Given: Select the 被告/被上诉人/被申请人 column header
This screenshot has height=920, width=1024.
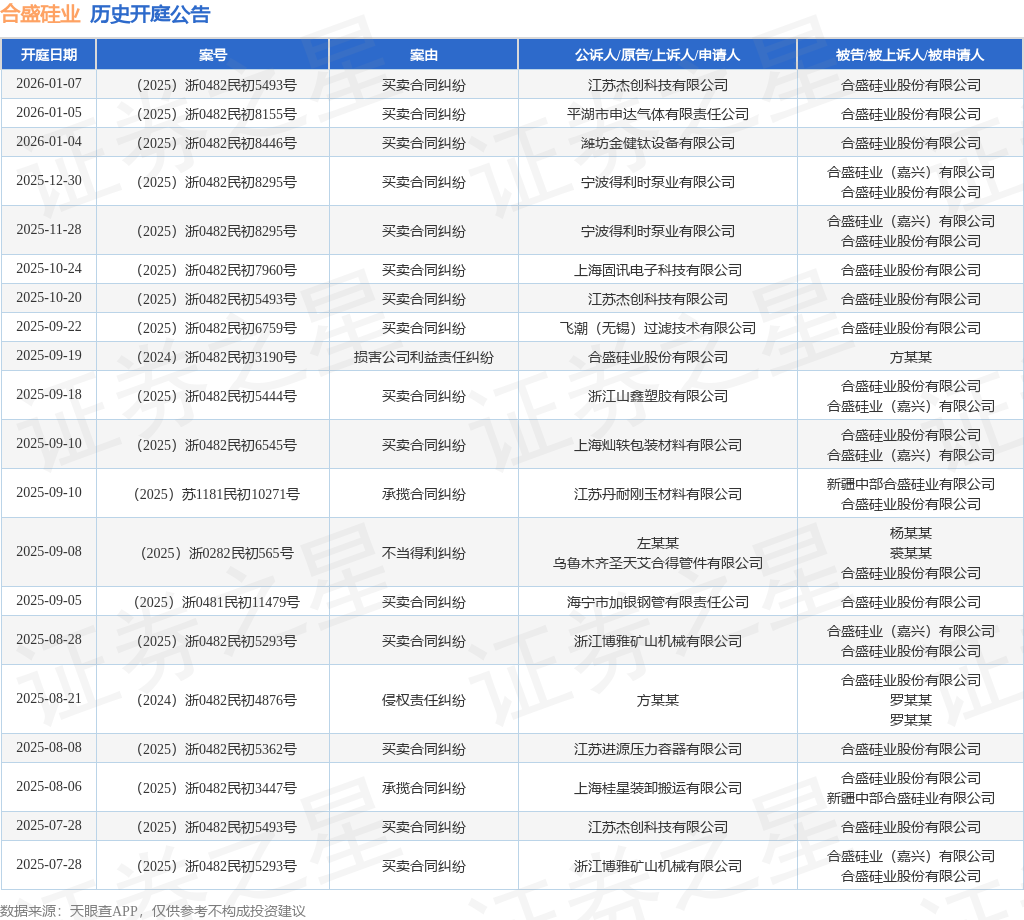Looking at the screenshot, I should pos(910,55).
